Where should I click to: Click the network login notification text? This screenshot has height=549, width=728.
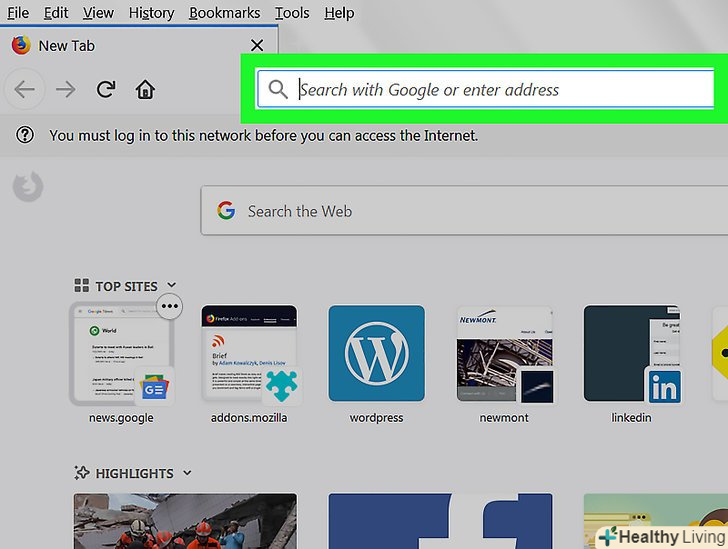point(263,136)
